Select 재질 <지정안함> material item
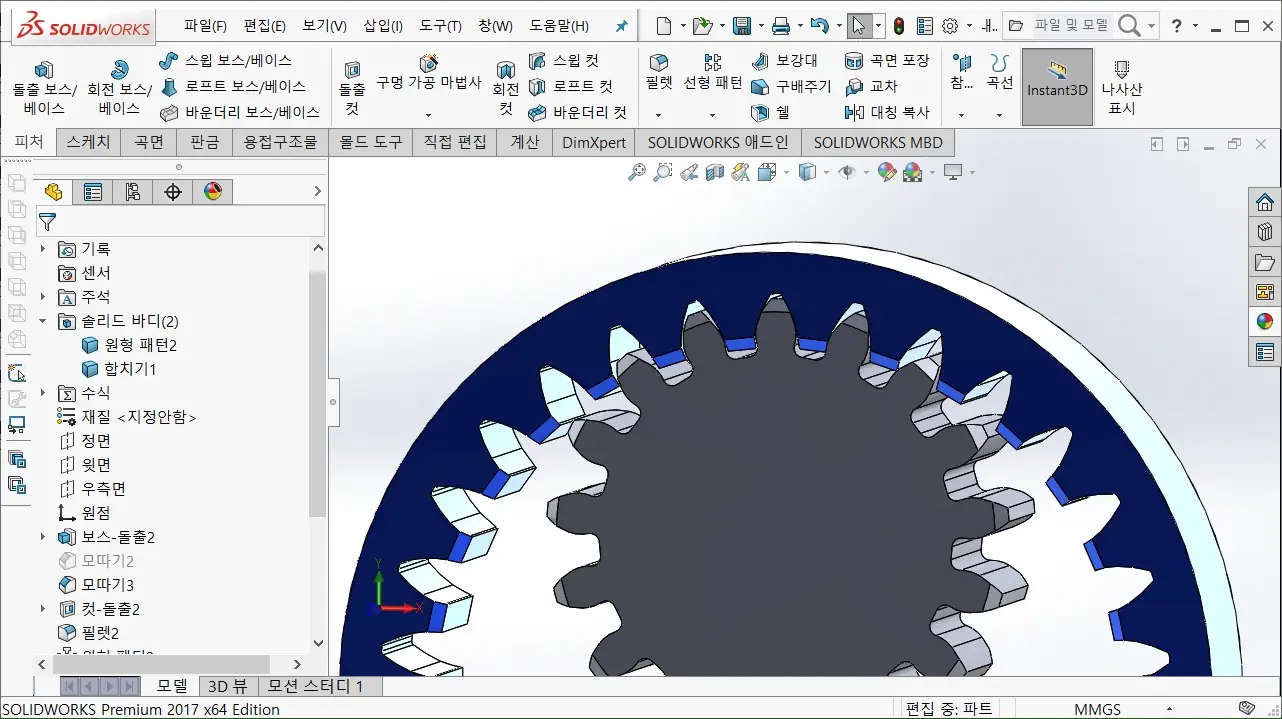Screen dimensions: 1282x719 (127, 417)
